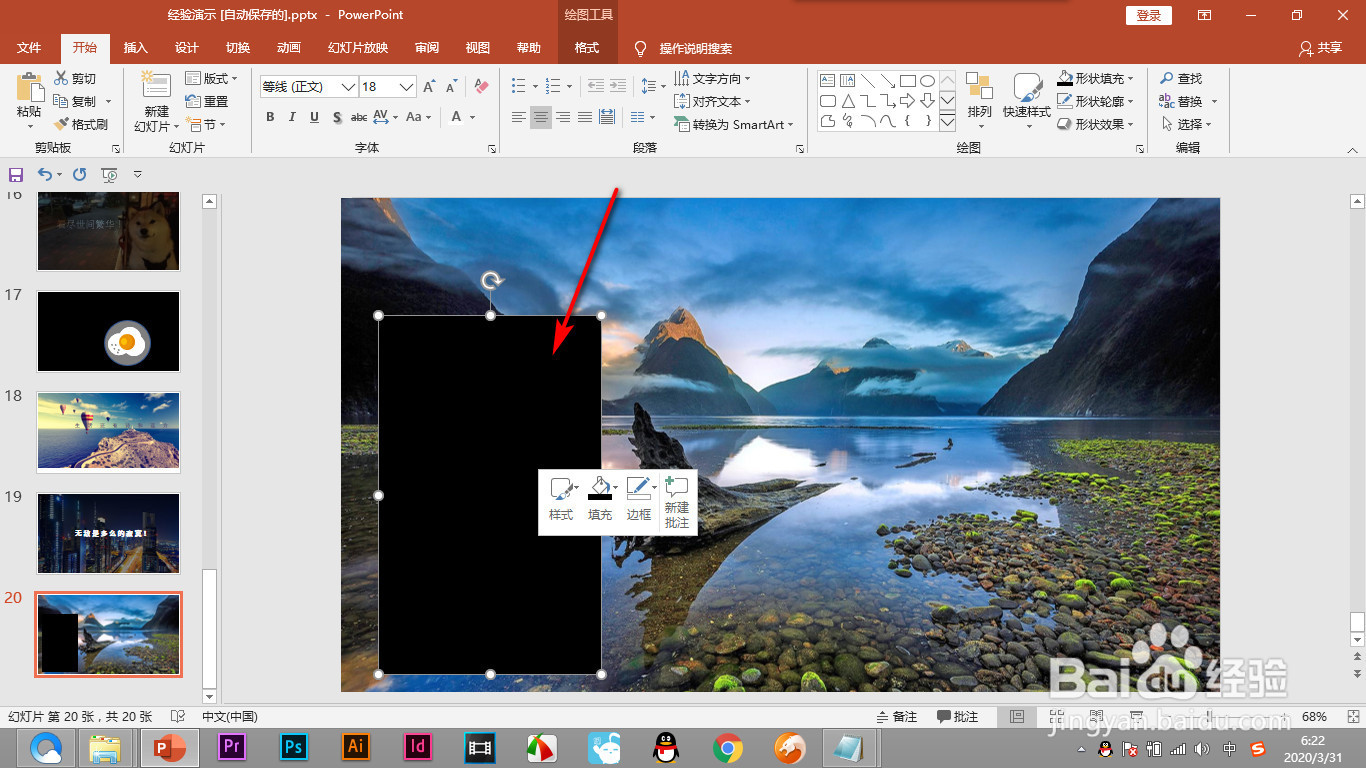
Task: Click the Copy button
Action: [x=75, y=101]
